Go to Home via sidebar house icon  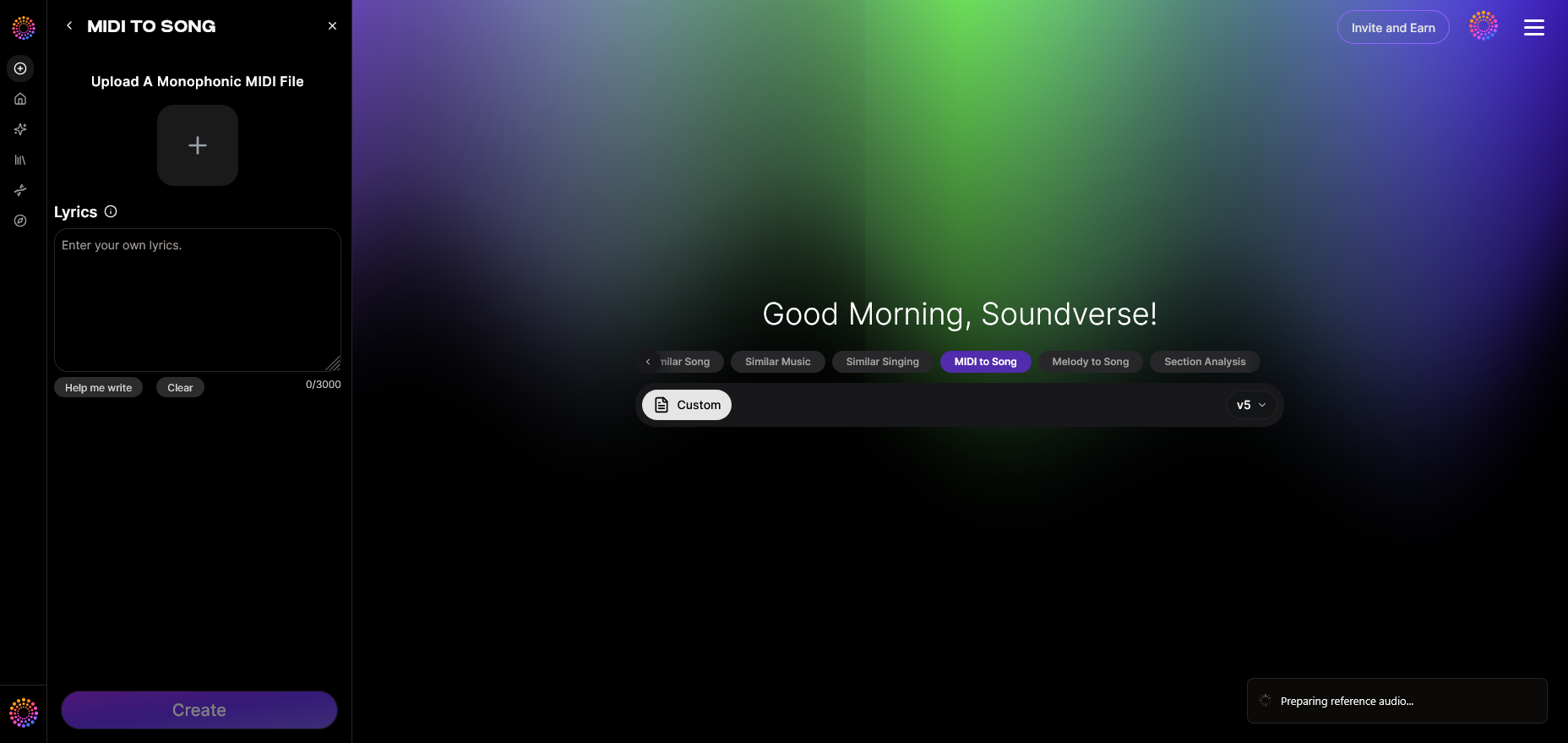tap(20, 99)
